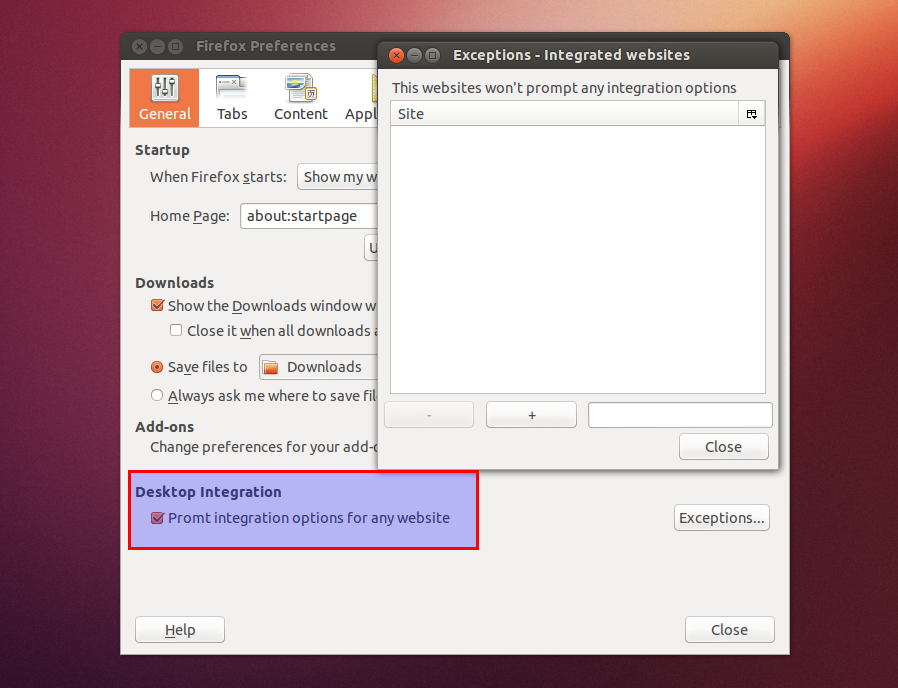Click the Tabs pane icon
Screen dimensions: 898x688
pyautogui.click(x=231, y=88)
